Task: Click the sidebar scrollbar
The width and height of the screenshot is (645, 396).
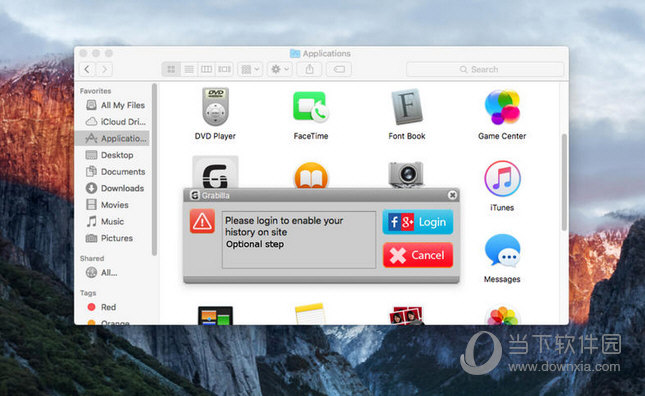Action: click(x=154, y=169)
